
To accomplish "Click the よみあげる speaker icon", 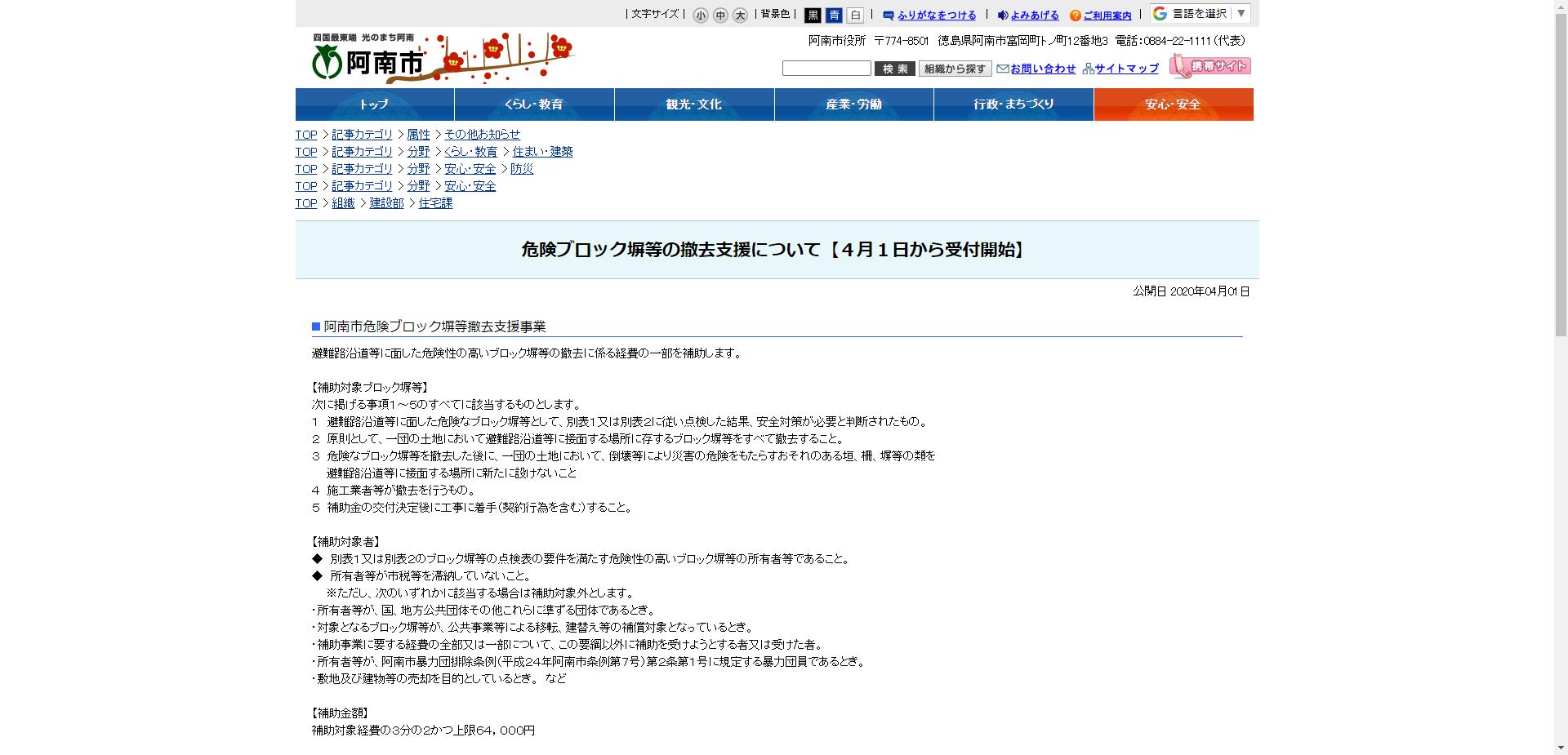I will (1001, 15).
